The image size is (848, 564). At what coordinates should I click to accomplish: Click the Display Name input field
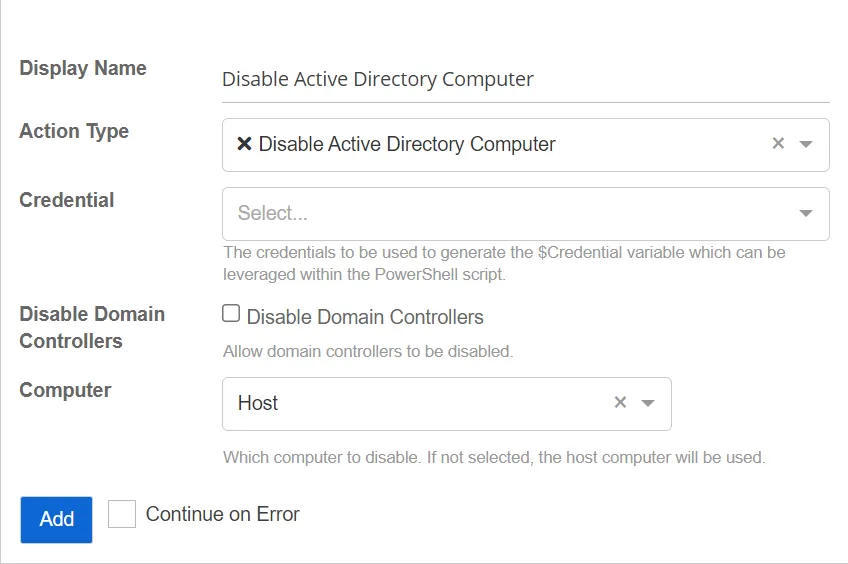click(525, 79)
